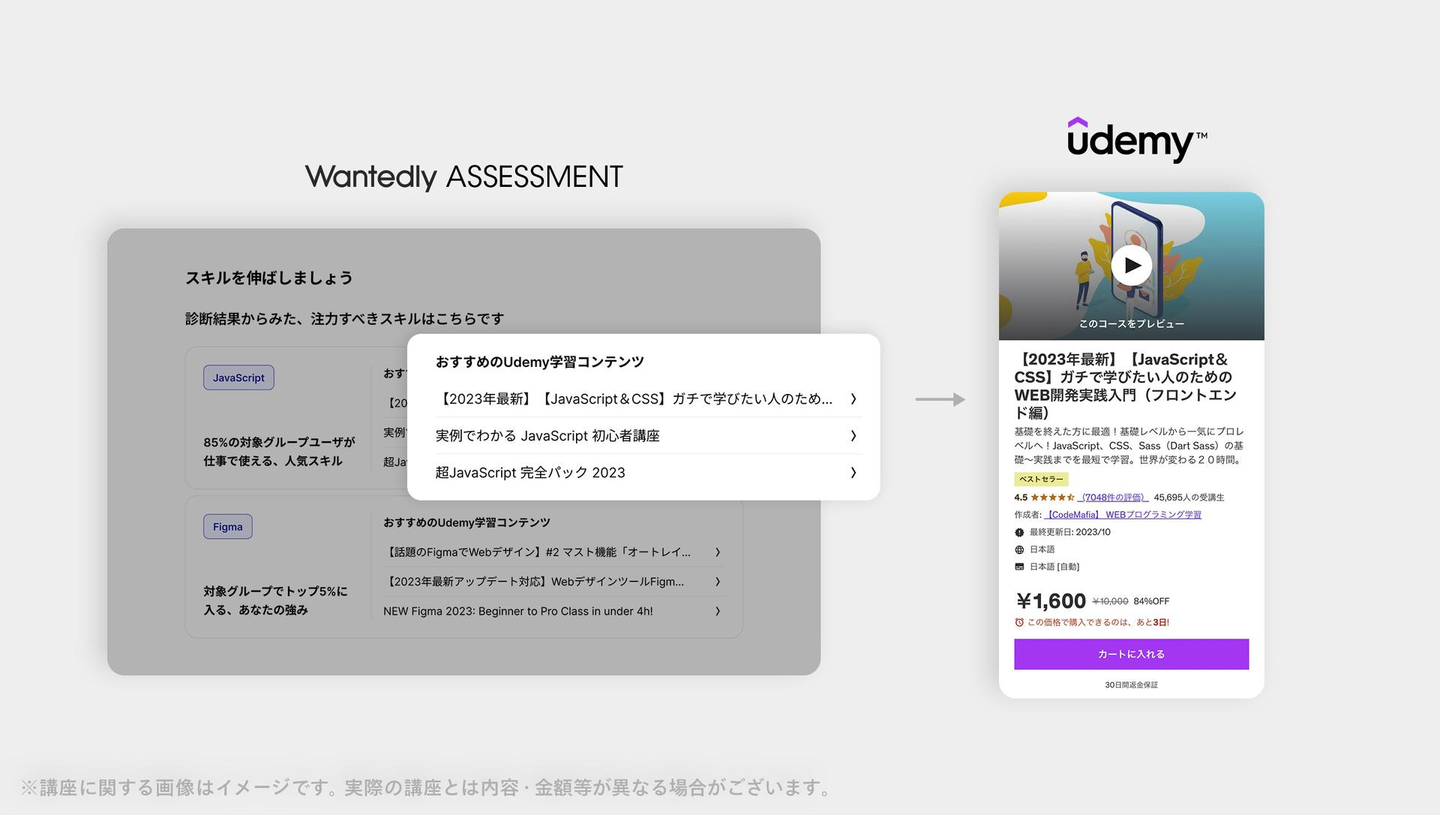
Task: Click the last-updated badge icon beside 最終更新日
Action: click(1019, 532)
